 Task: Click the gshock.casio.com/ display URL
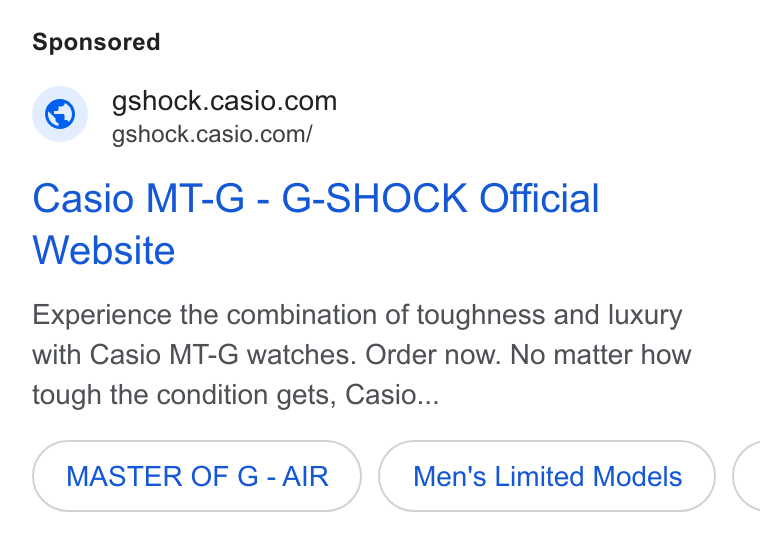(x=212, y=134)
